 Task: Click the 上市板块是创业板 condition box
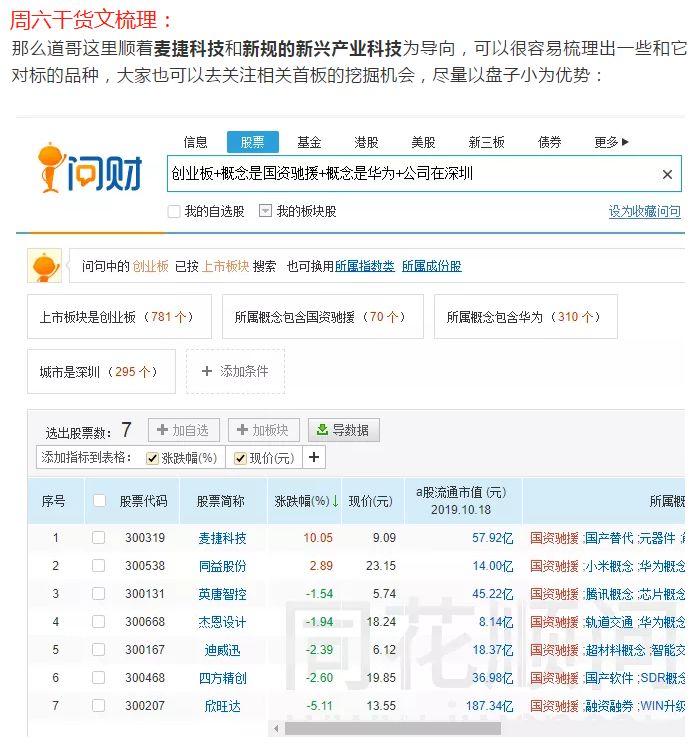(x=119, y=316)
